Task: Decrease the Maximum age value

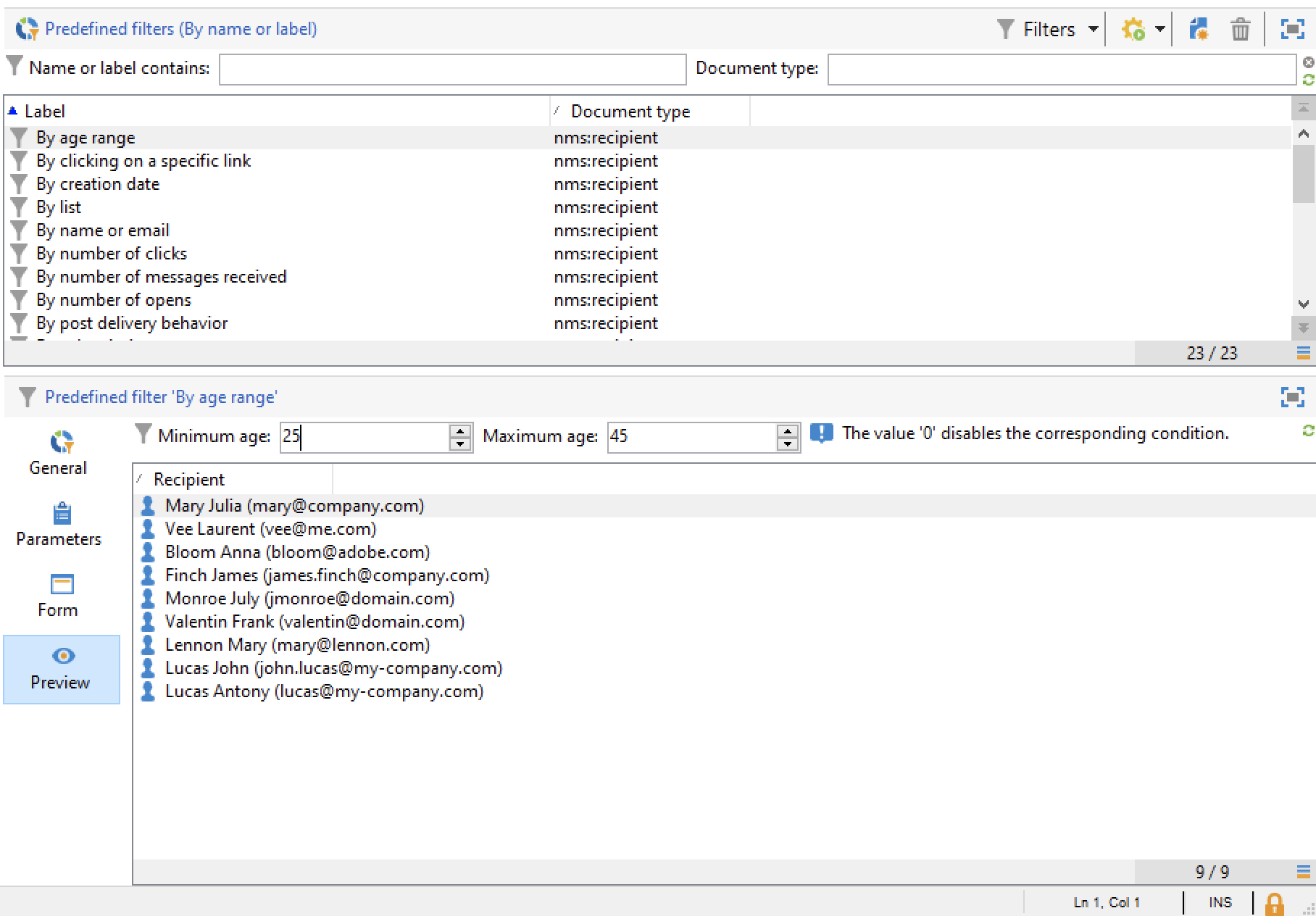Action: click(788, 444)
